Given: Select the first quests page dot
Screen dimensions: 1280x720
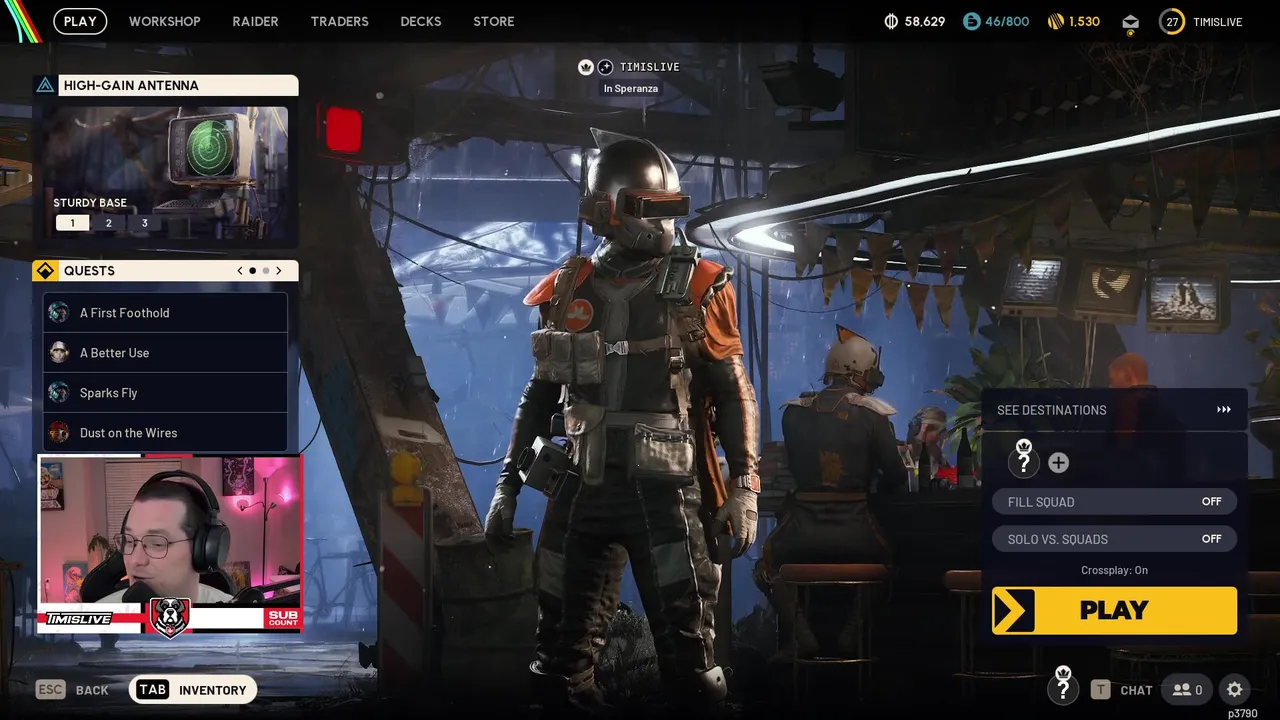Looking at the screenshot, I should point(253,271).
